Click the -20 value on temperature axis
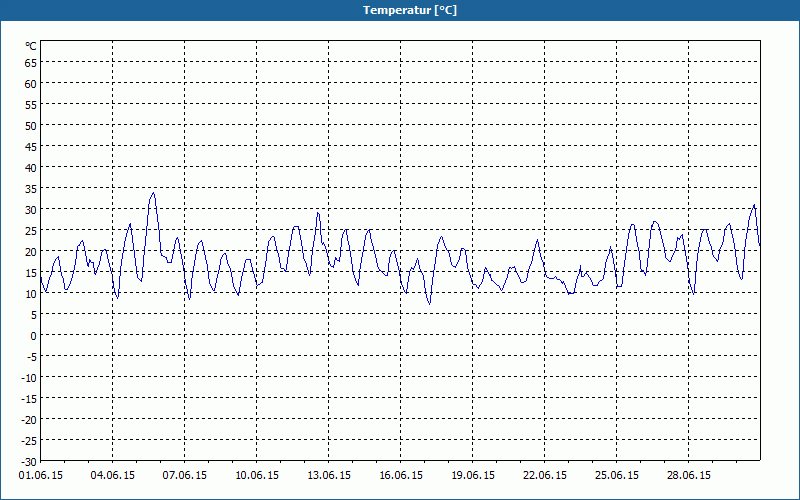This screenshot has height=500, width=800. pos(29,420)
